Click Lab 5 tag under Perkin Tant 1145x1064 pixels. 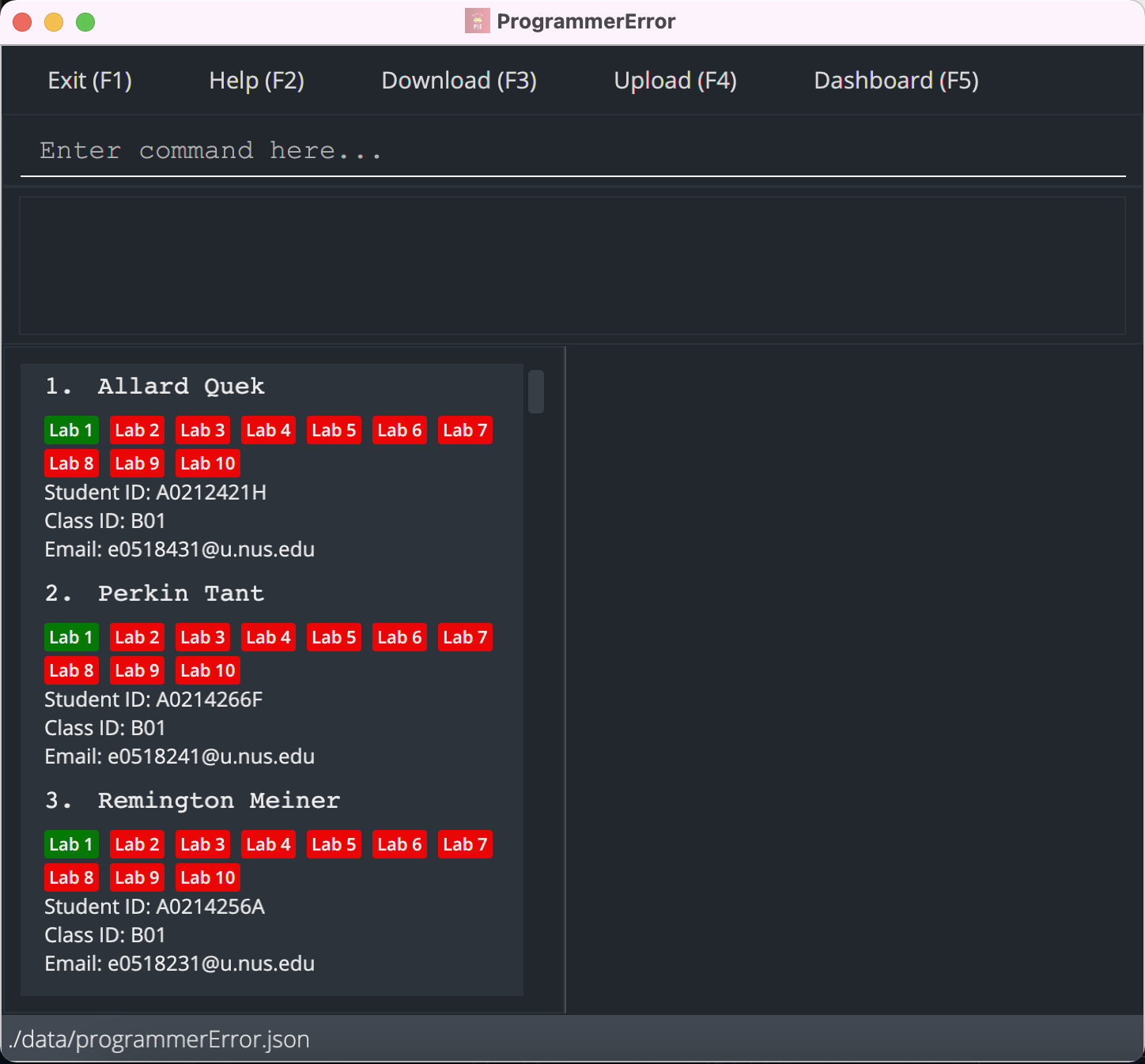[334, 637]
